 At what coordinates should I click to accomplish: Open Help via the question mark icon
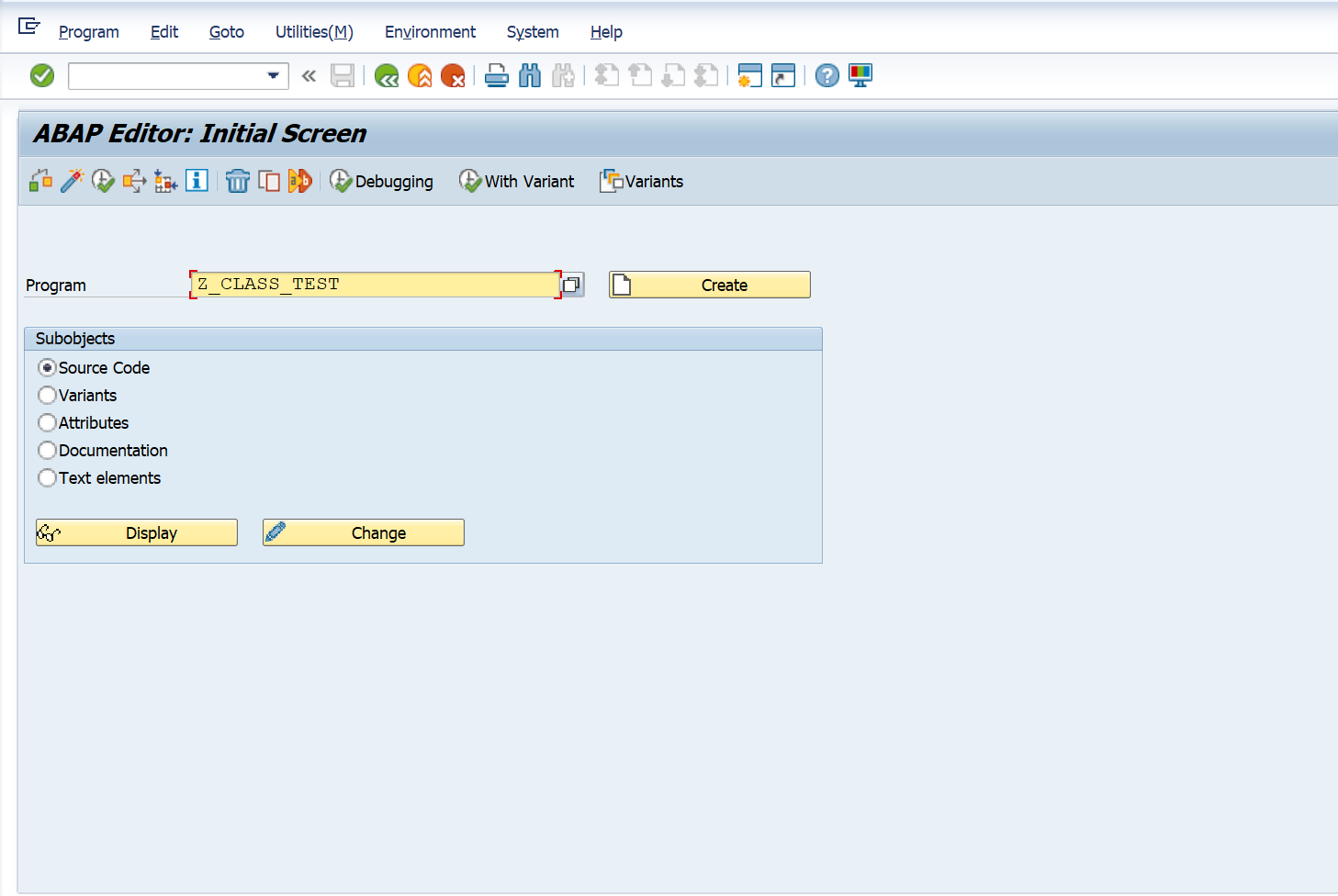(x=827, y=75)
